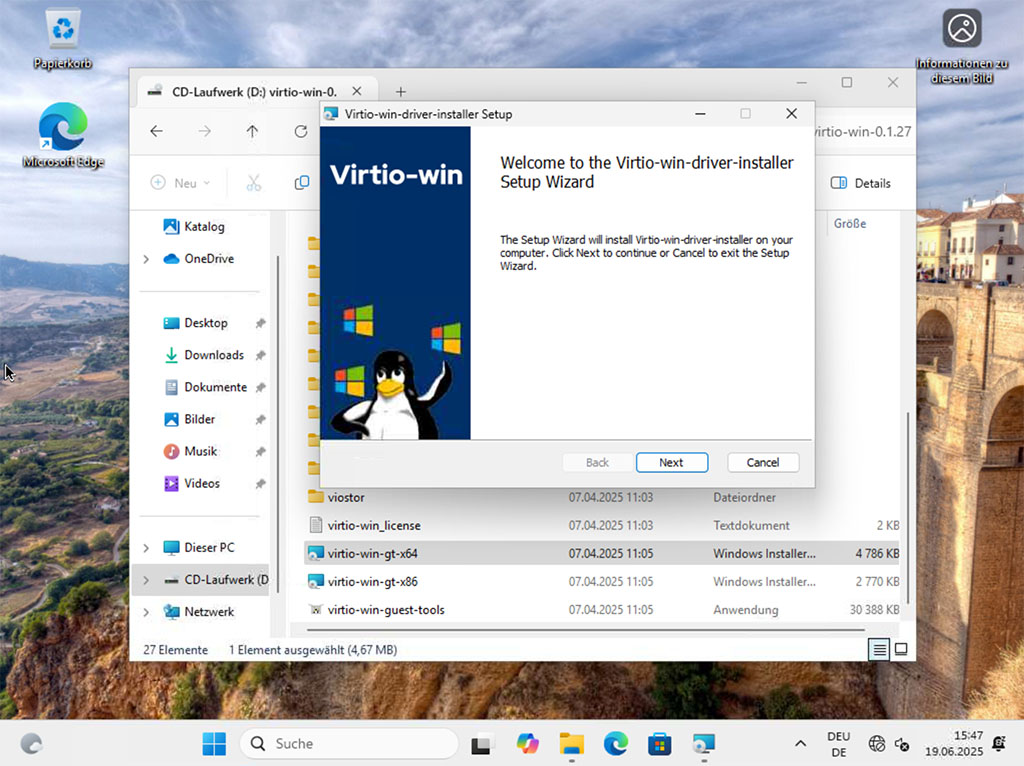Open Bilder quick access folder
Image resolution: width=1024 pixels, height=766 pixels.
(199, 419)
